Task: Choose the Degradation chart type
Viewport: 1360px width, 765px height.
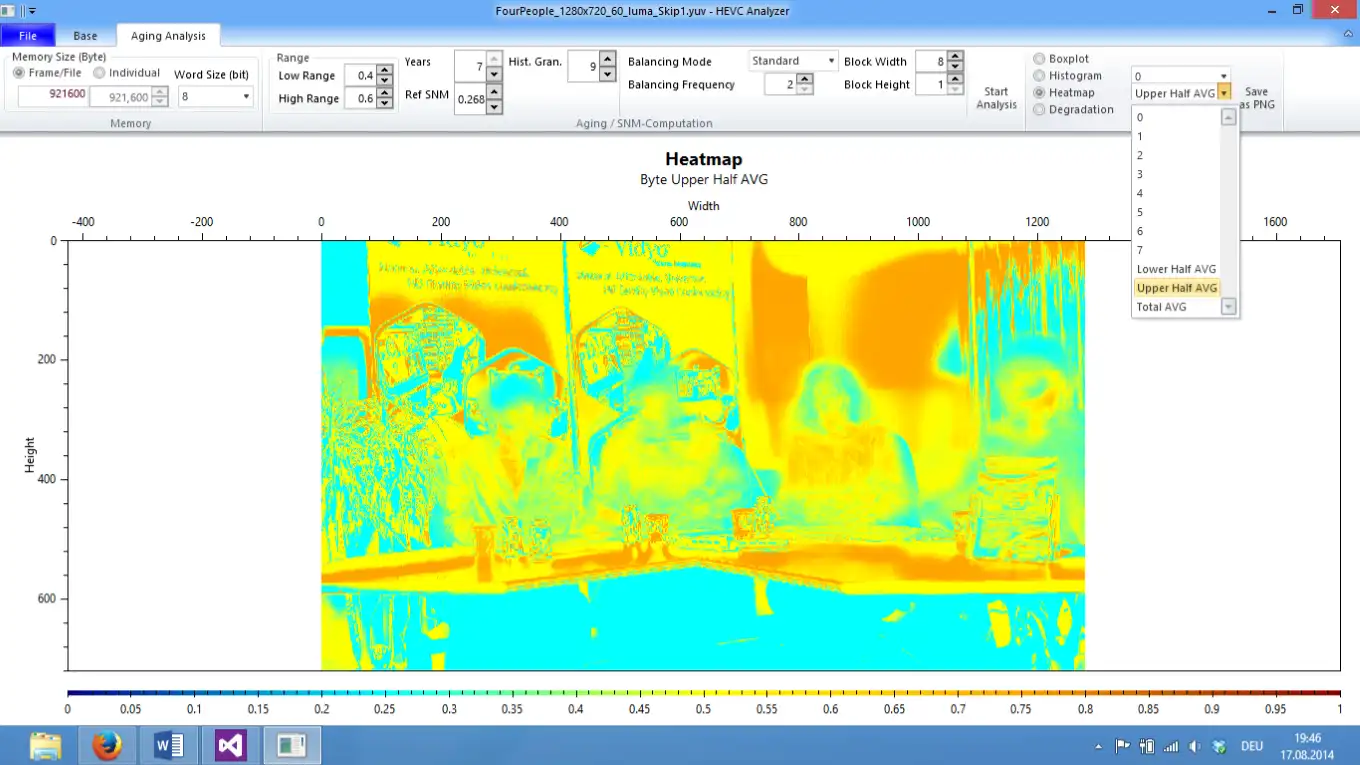Action: coord(1073,110)
